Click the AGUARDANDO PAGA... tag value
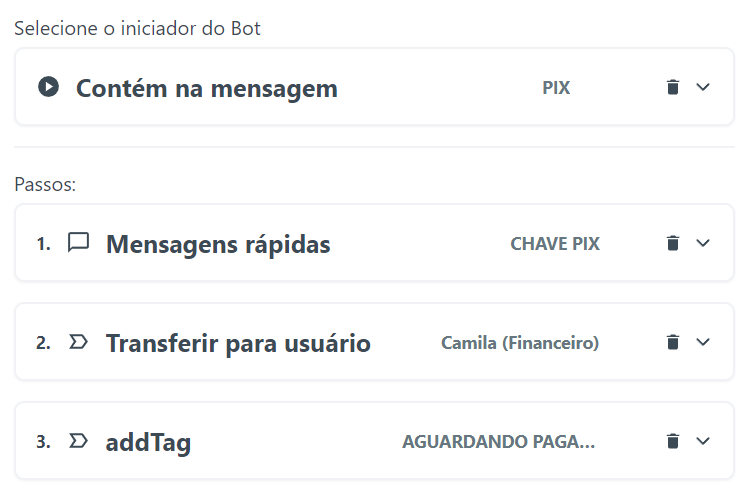 point(498,442)
